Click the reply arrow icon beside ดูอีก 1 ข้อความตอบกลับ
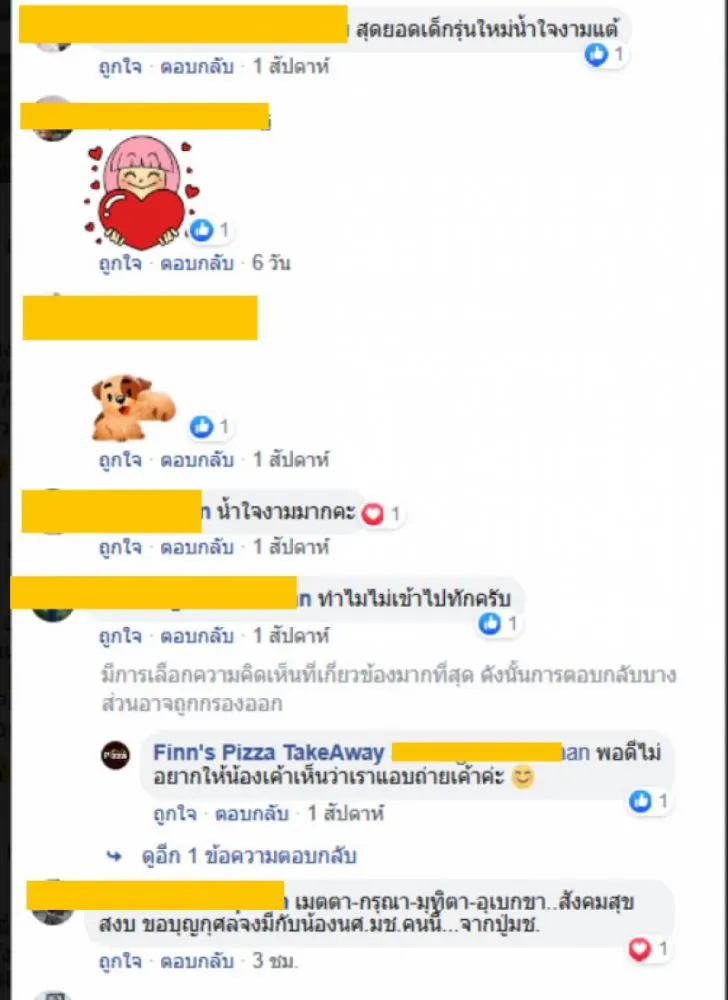 tap(115, 856)
